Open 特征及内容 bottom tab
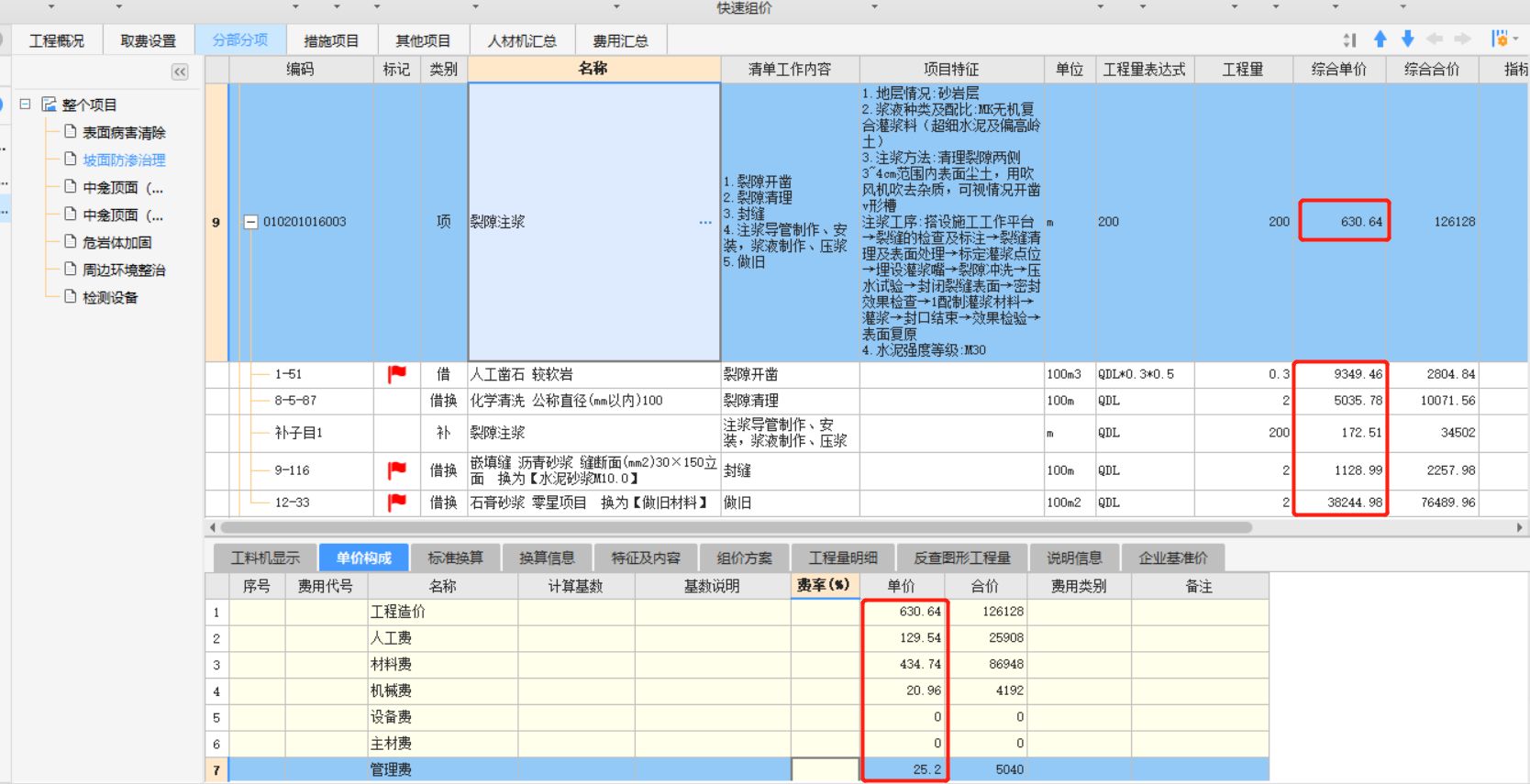 [x=646, y=558]
